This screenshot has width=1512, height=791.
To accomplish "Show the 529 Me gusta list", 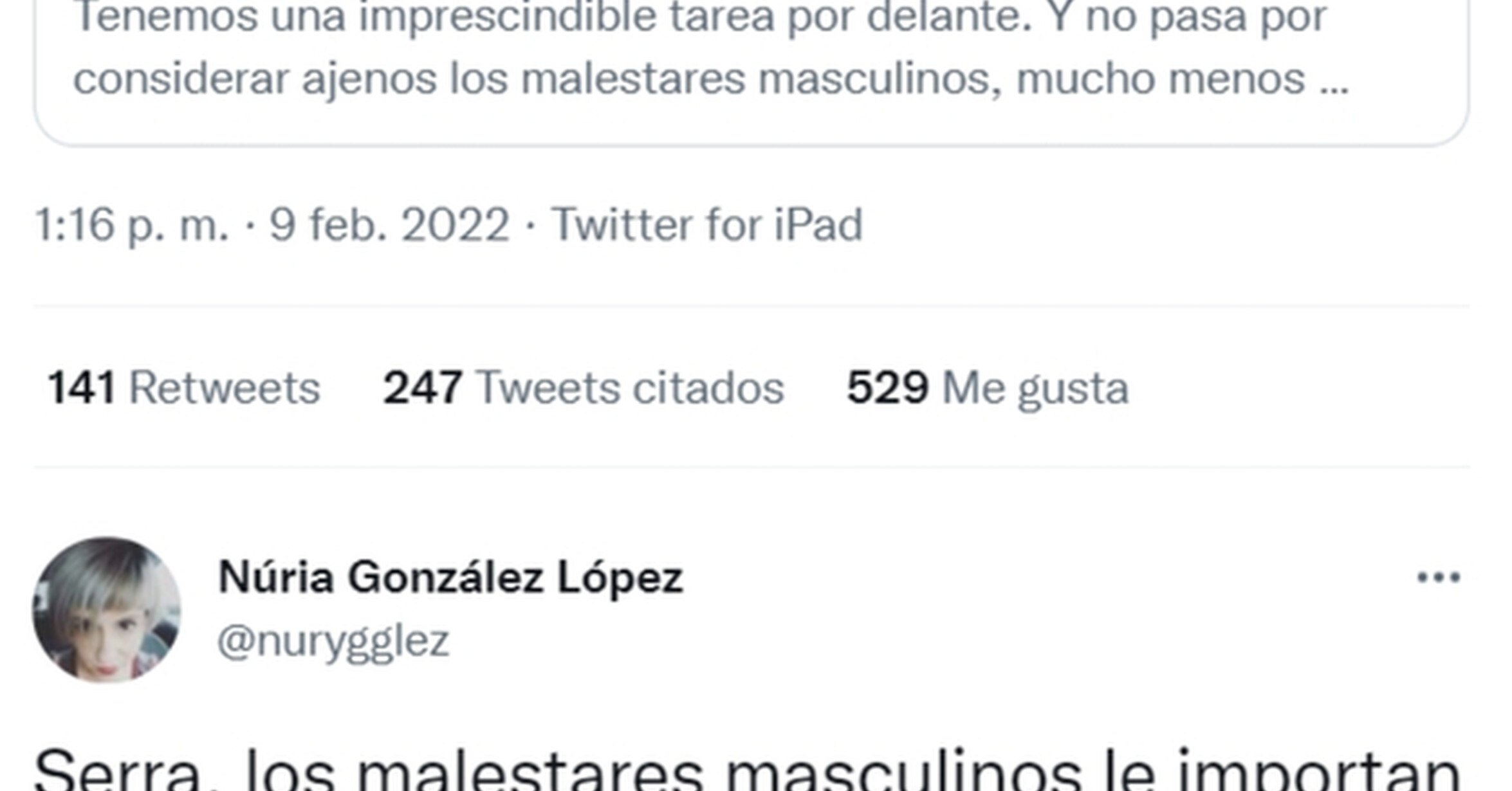I will pyautogui.click(x=988, y=388).
